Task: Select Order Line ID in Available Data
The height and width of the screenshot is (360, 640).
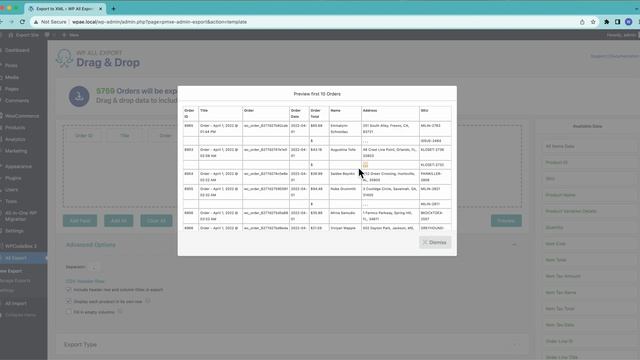Action: coord(588,341)
